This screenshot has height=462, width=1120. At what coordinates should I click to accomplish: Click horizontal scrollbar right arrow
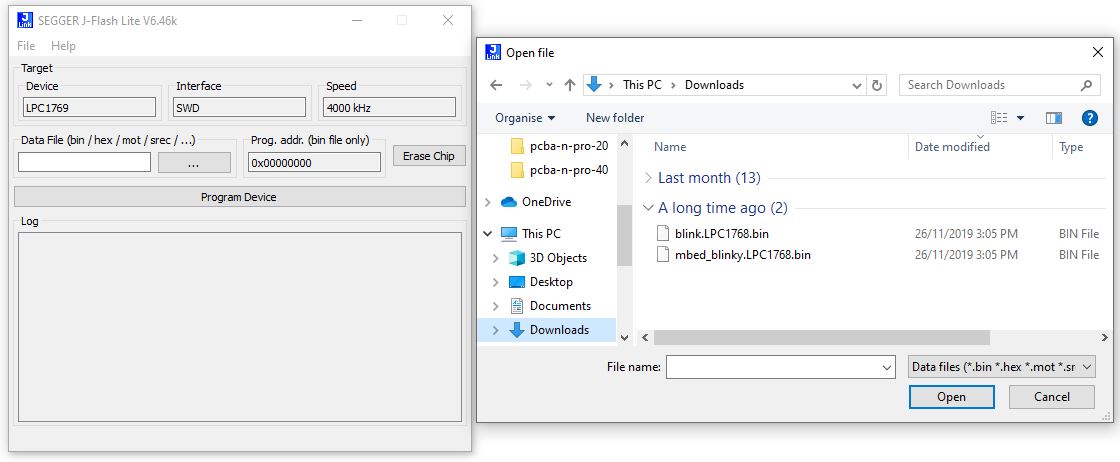tap(1106, 337)
